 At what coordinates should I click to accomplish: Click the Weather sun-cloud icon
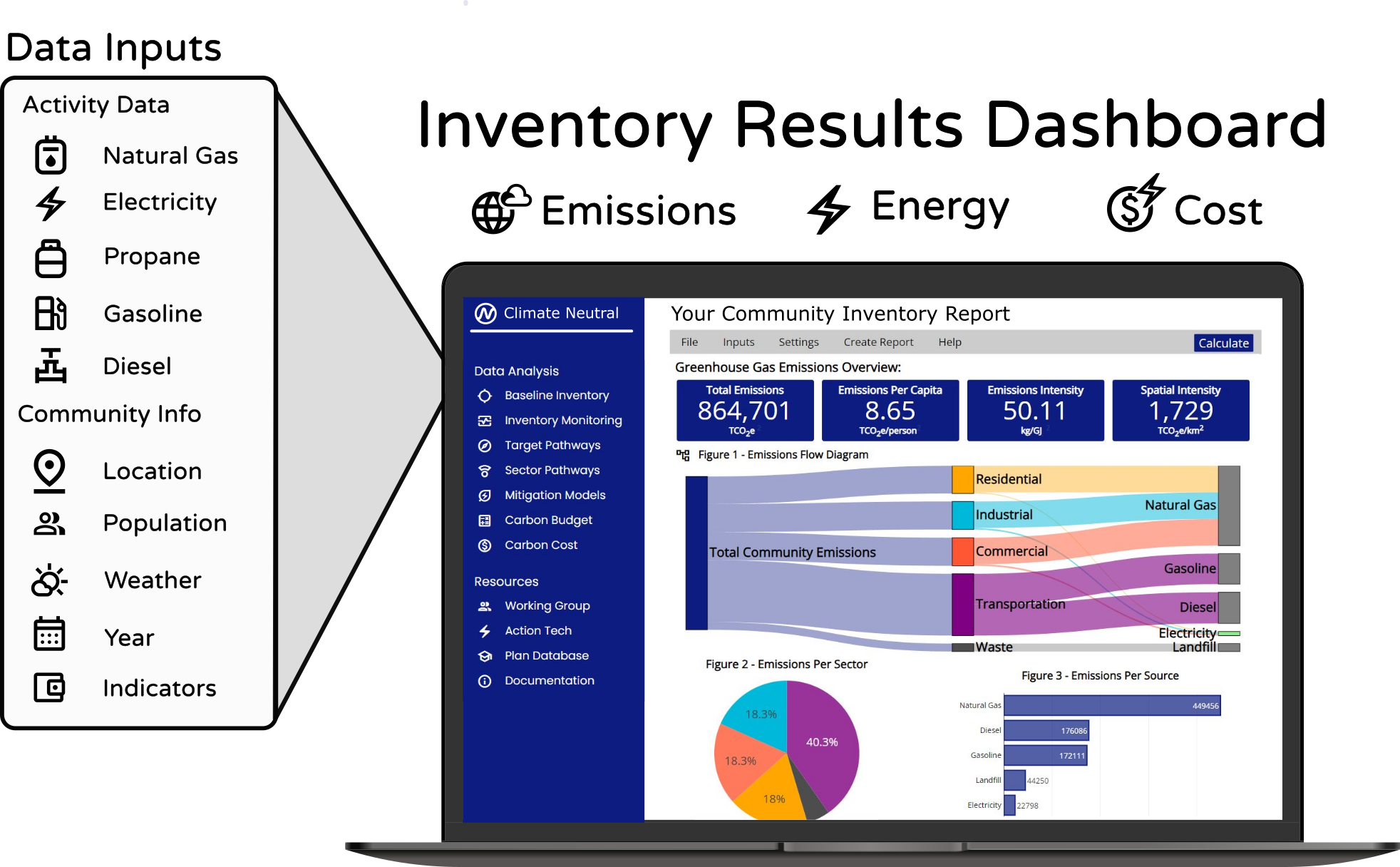click(50, 580)
